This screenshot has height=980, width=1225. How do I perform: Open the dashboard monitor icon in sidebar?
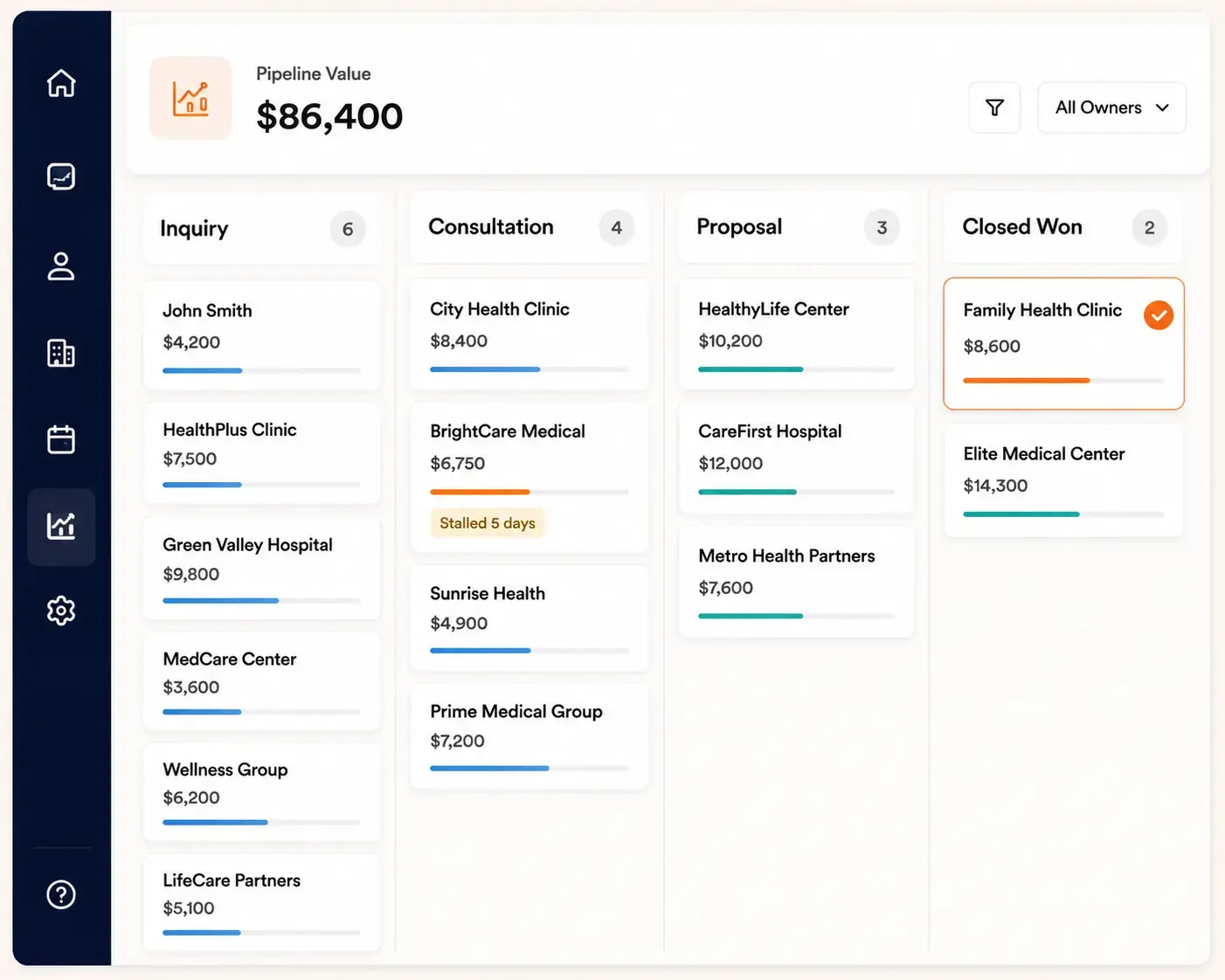61,176
